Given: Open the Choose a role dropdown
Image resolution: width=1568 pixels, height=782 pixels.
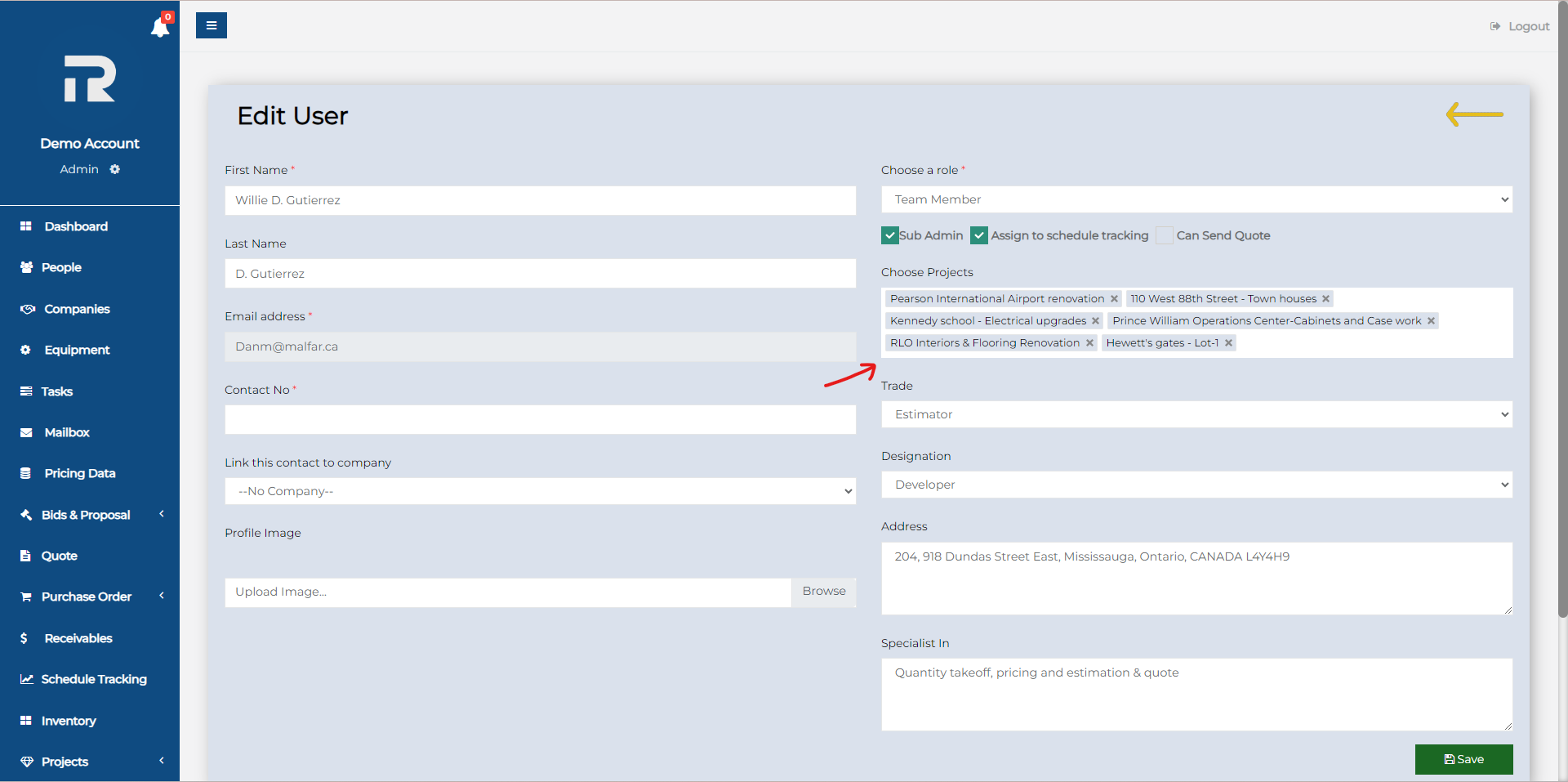Looking at the screenshot, I should click(x=1196, y=199).
